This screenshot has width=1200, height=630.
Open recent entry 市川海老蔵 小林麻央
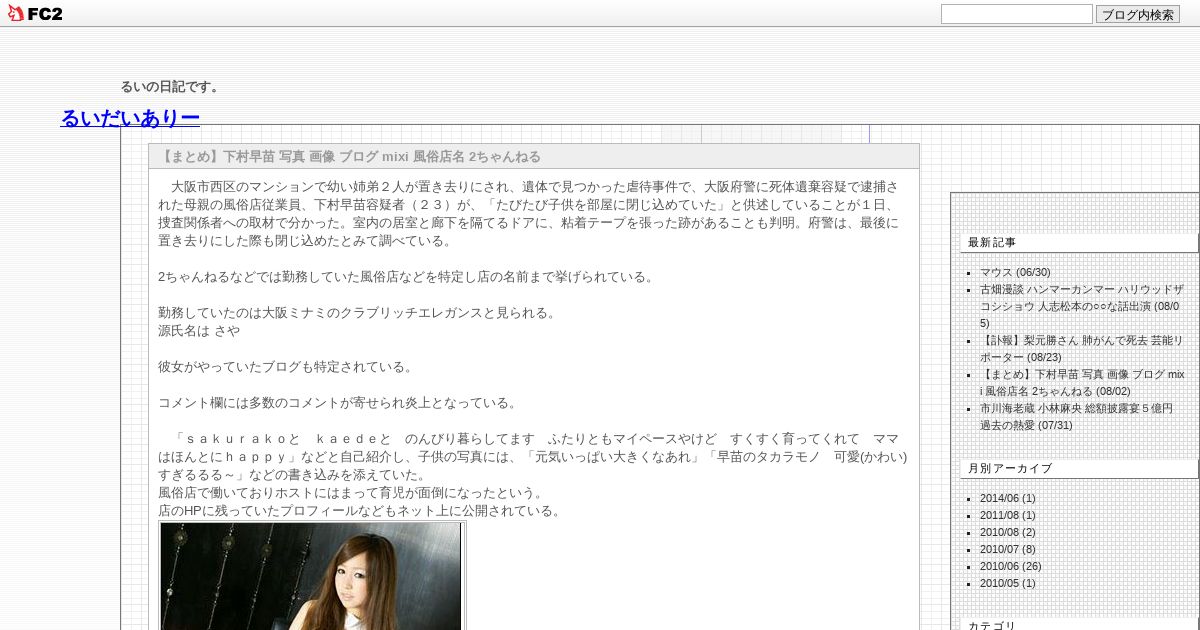[1078, 416]
